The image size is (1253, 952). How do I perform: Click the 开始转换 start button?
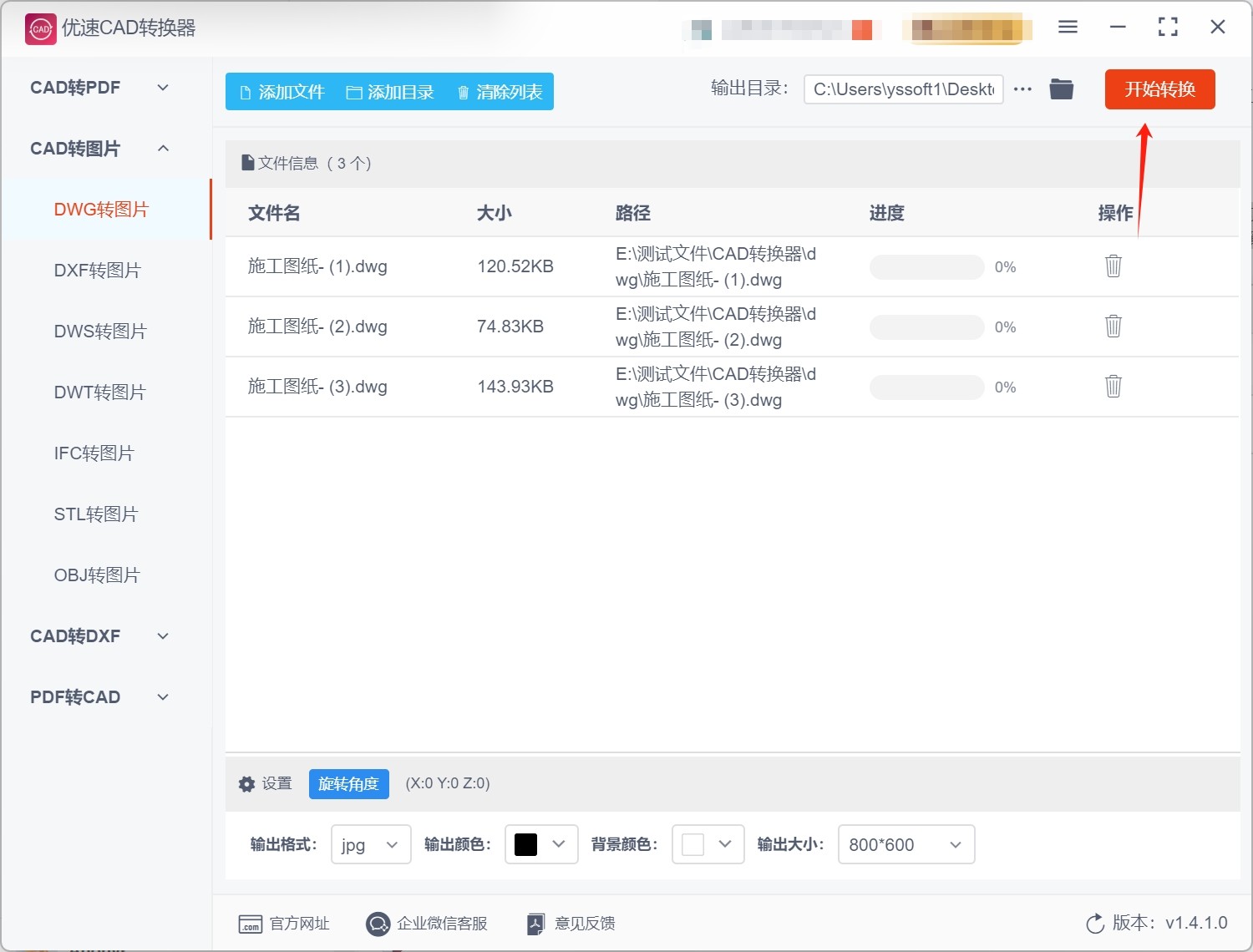click(x=1159, y=89)
